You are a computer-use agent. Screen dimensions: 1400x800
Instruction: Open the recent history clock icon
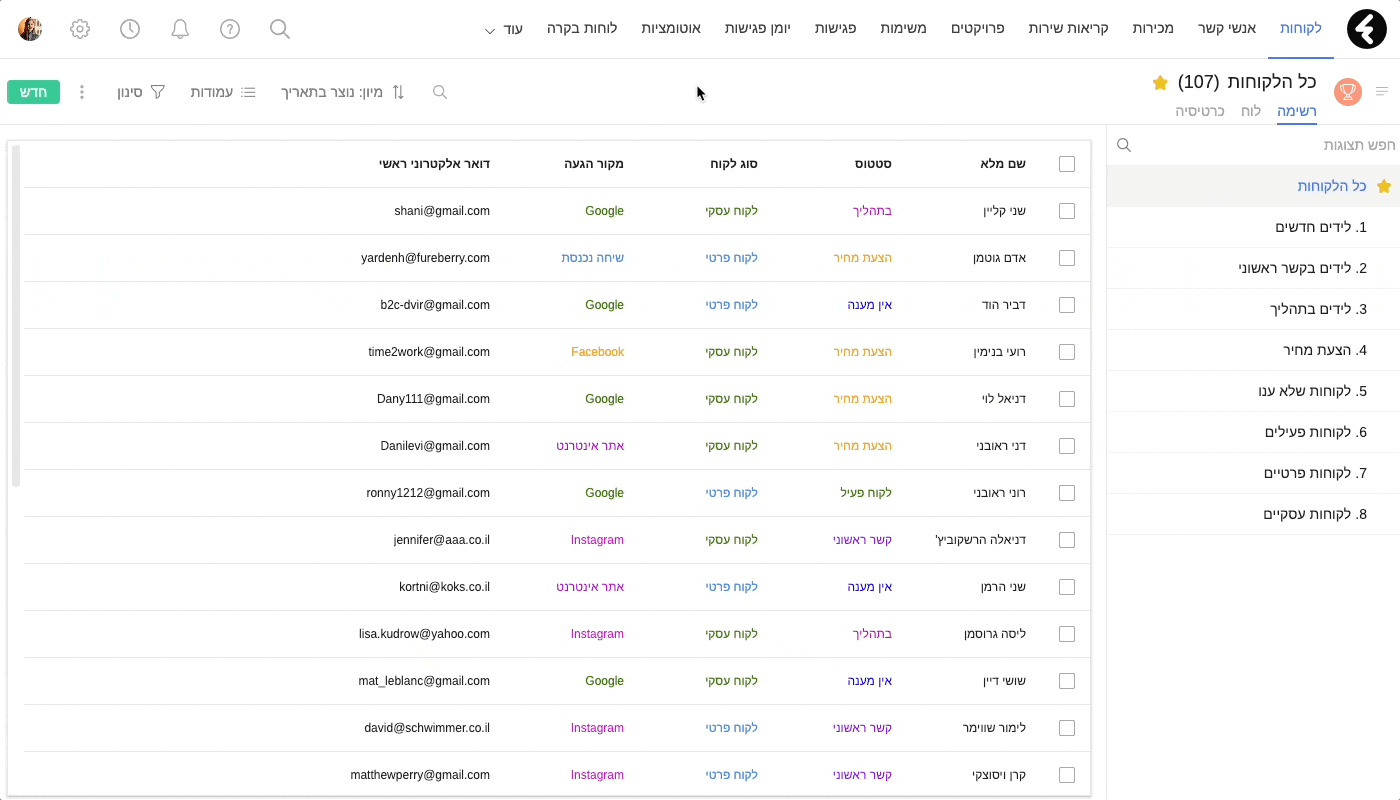click(x=130, y=29)
